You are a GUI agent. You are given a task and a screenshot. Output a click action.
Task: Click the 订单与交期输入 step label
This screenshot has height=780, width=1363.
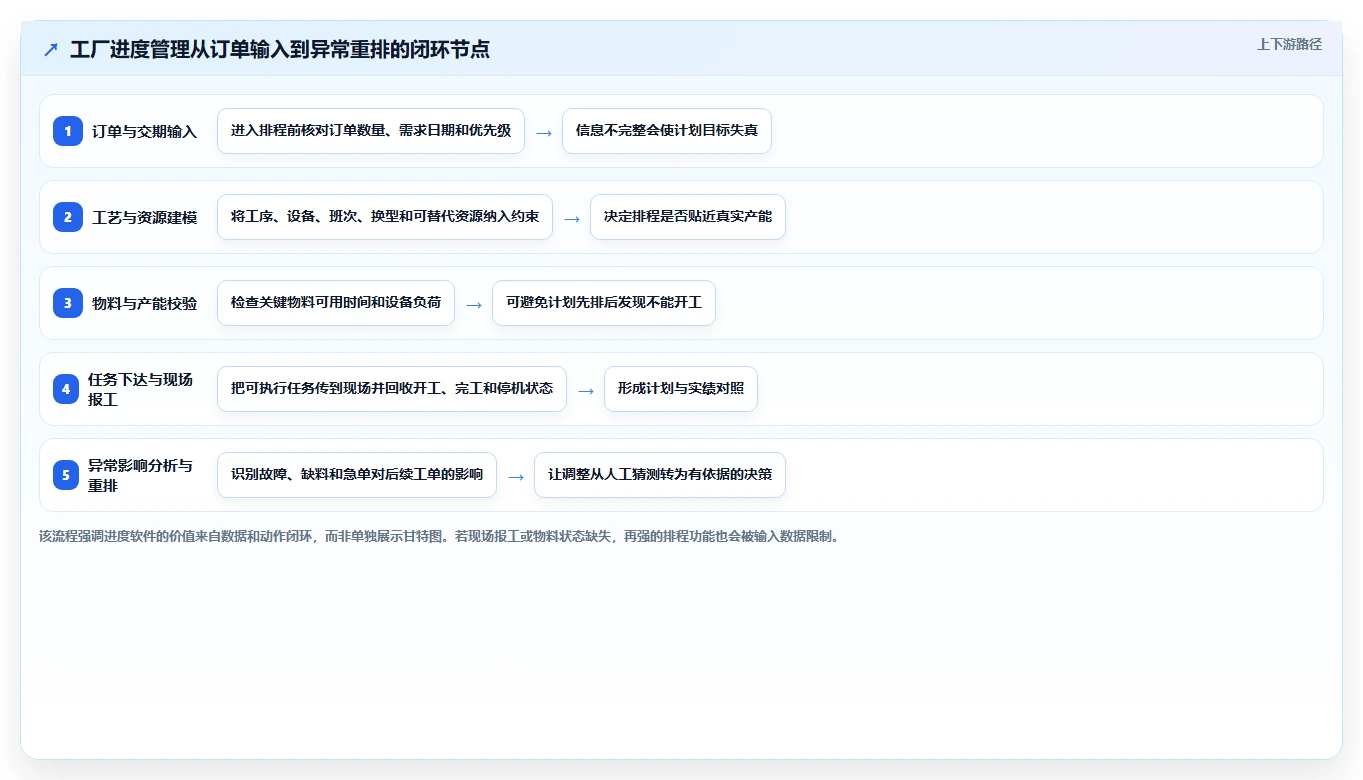[x=145, y=131]
